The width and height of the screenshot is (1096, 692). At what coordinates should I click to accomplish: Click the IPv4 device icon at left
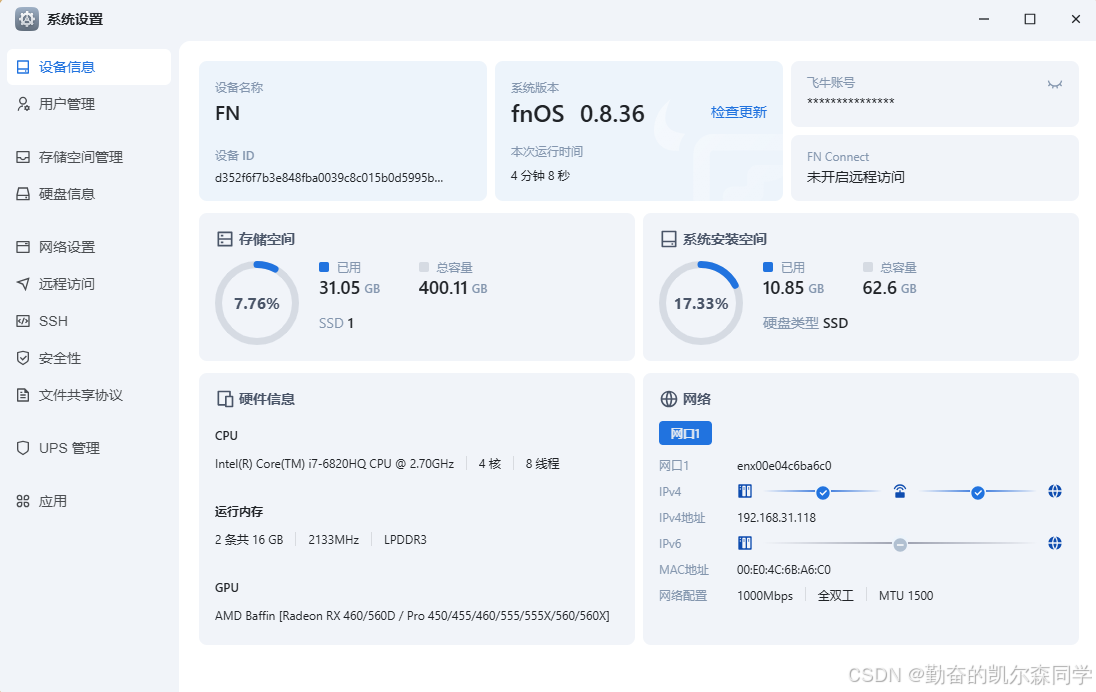click(x=745, y=491)
